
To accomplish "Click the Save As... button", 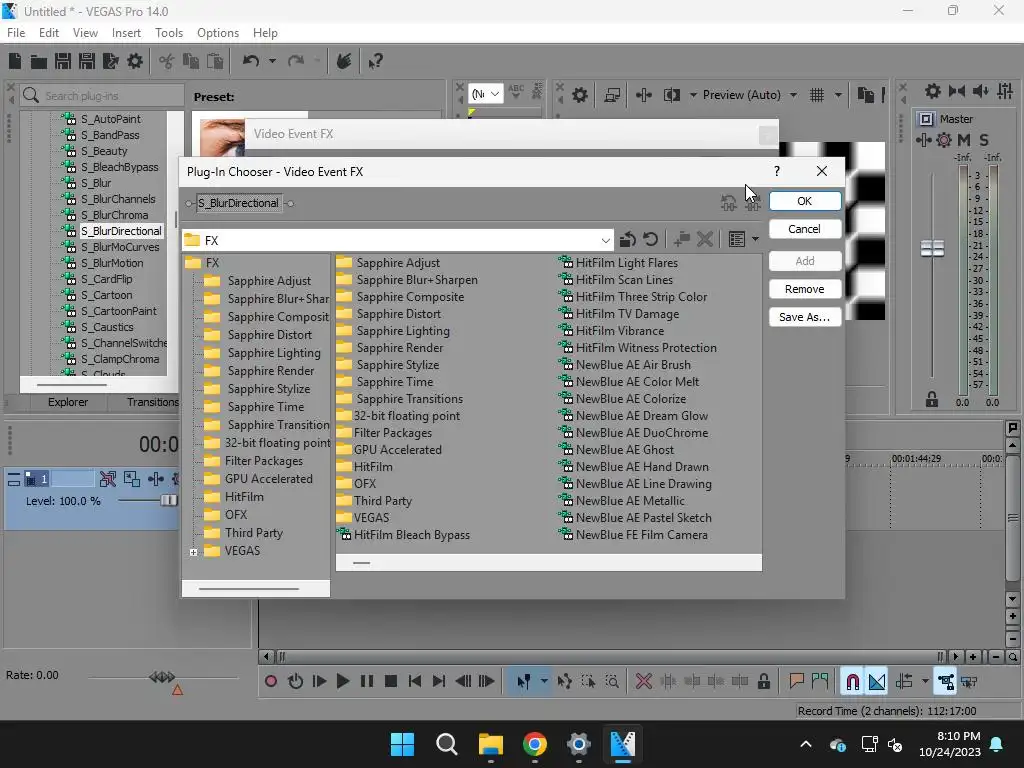I will 805,317.
